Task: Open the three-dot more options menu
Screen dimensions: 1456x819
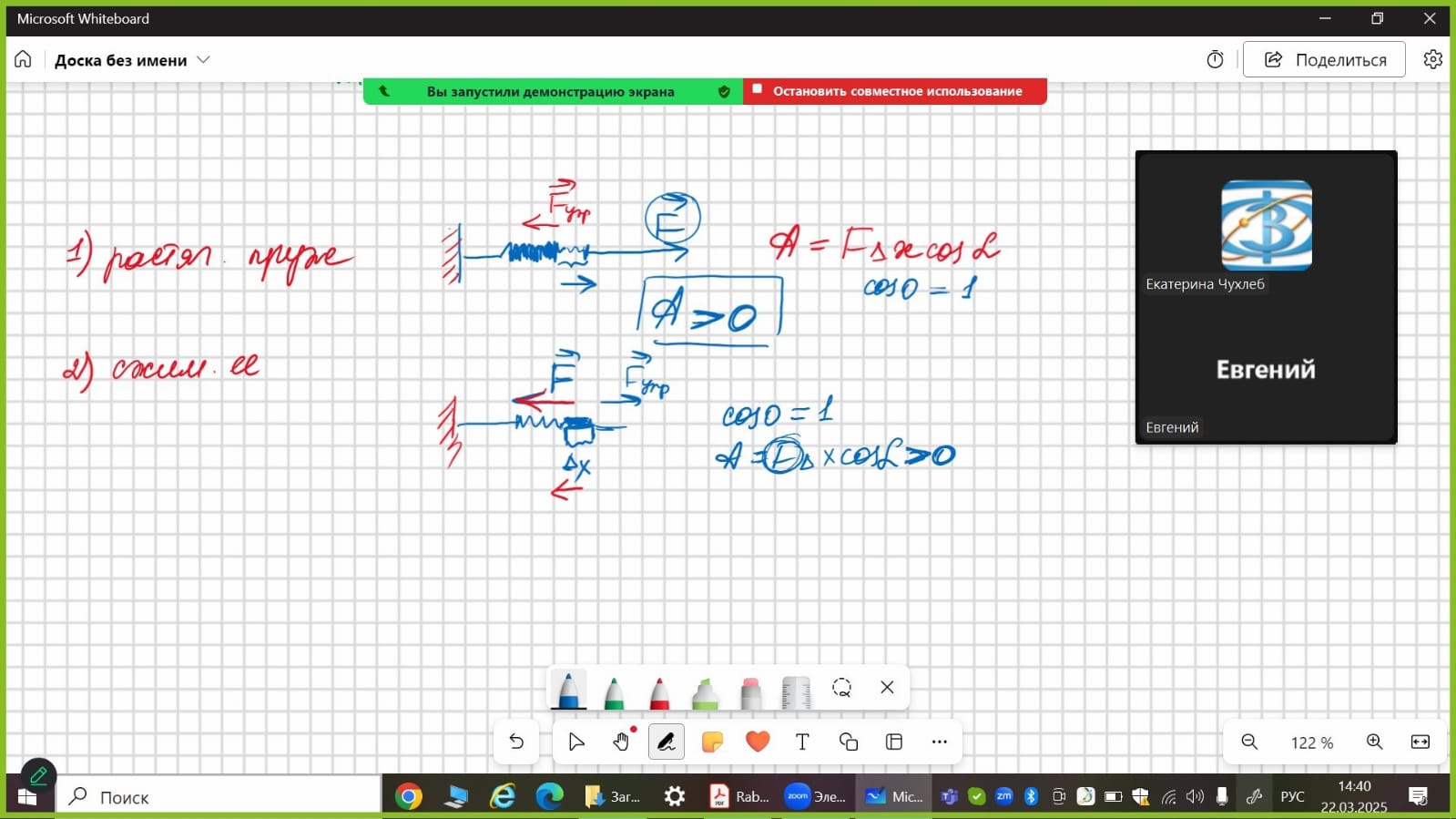Action: pos(940,742)
